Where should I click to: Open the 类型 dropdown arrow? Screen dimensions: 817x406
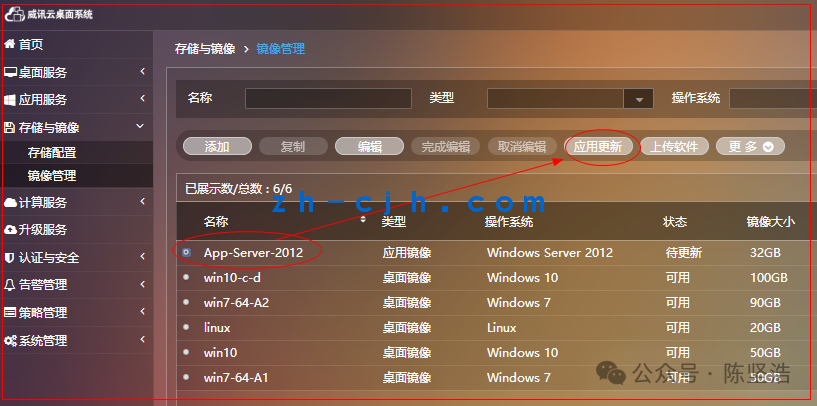(639, 99)
